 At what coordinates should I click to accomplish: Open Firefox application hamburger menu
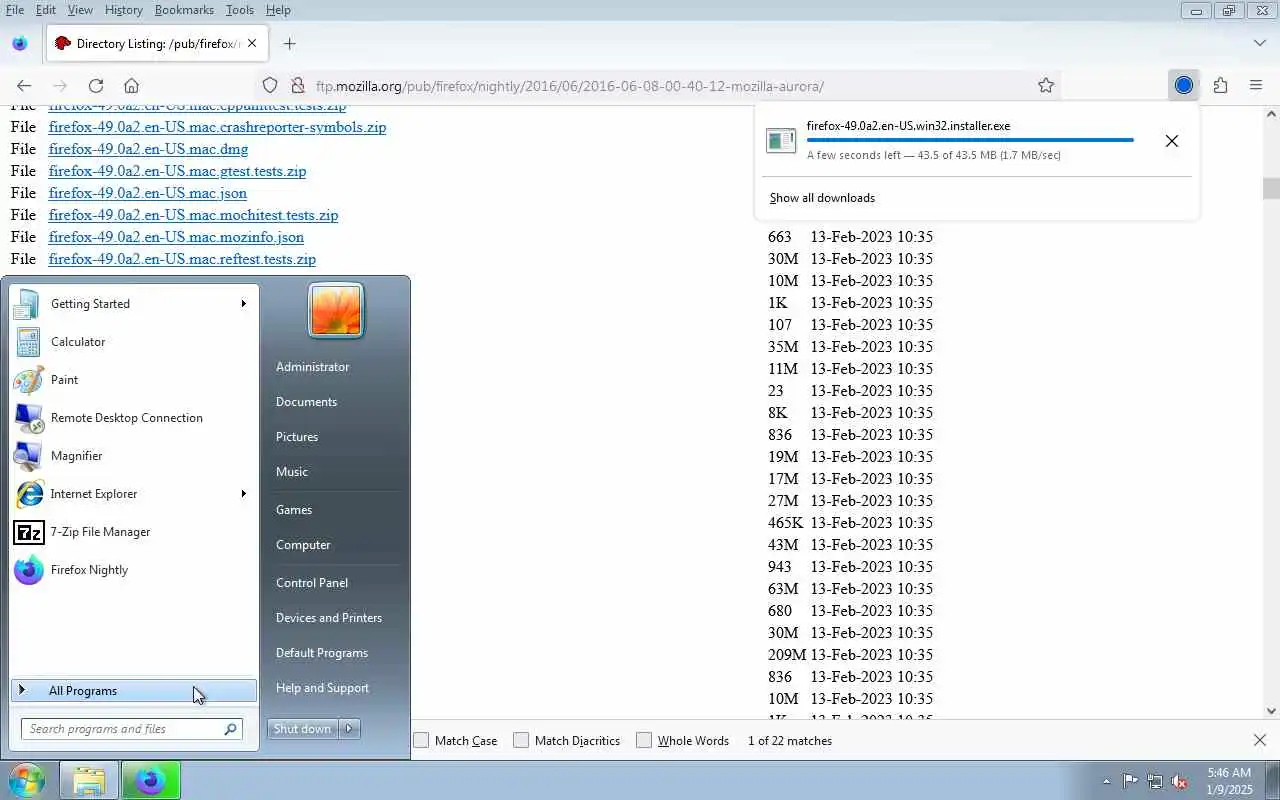click(x=1256, y=86)
